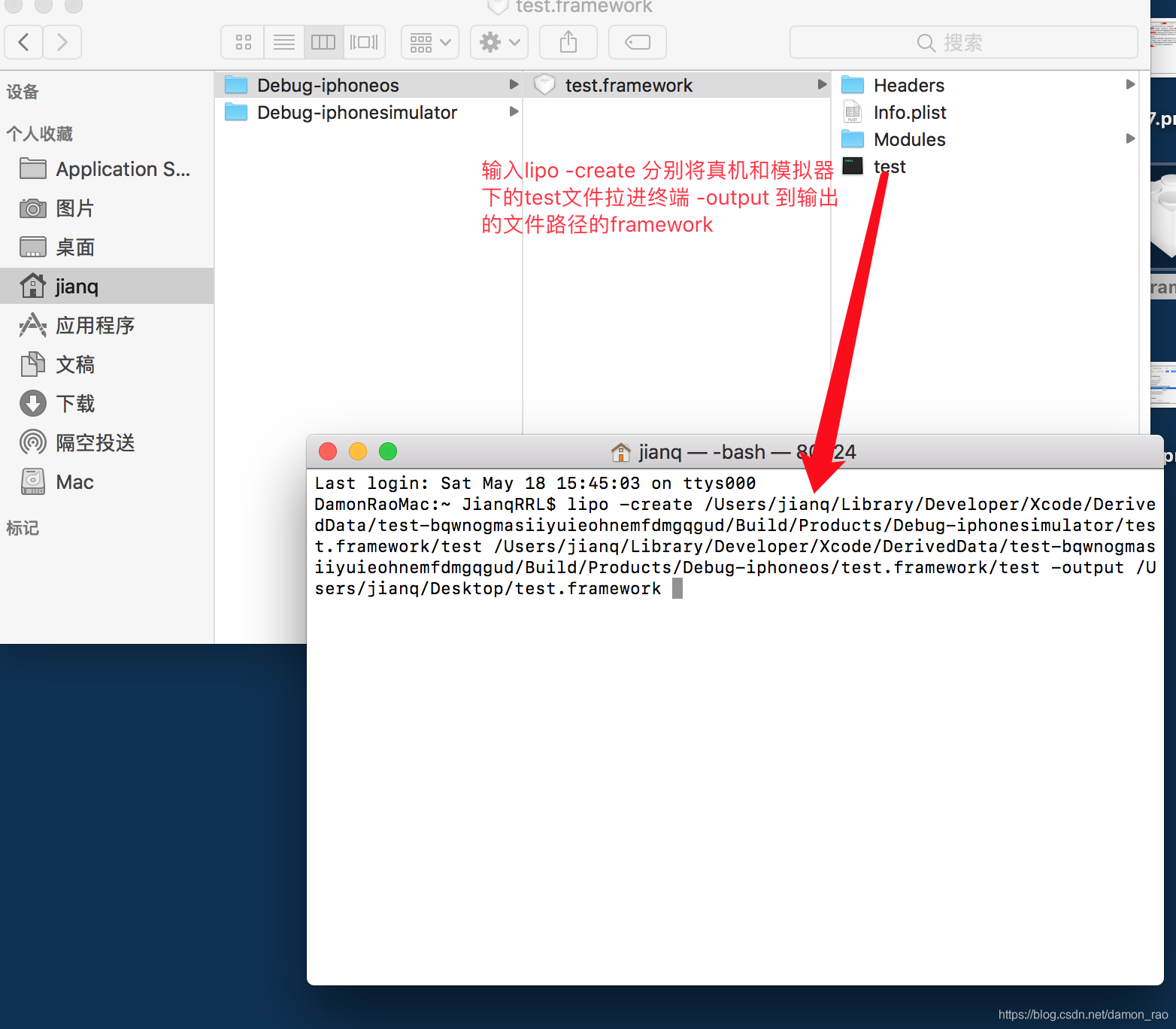
Task: Click the 下载 download arrow icon
Action: coord(32,404)
